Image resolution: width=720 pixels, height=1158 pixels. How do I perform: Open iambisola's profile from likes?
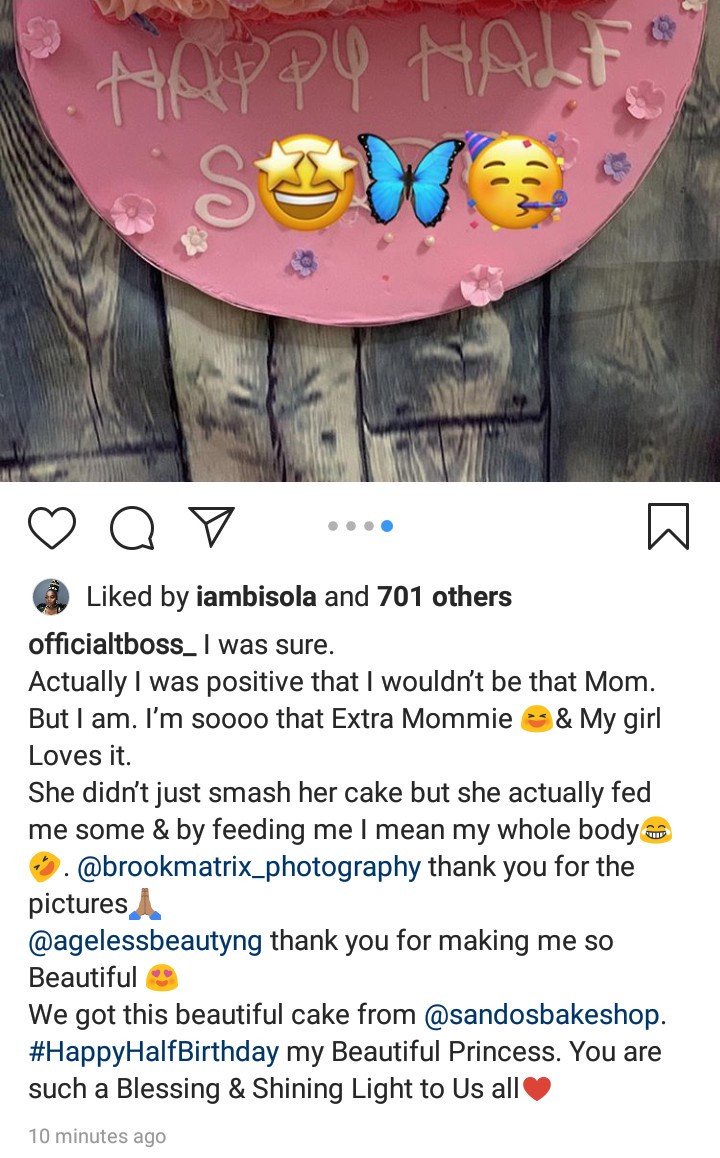pyautogui.click(x=256, y=597)
